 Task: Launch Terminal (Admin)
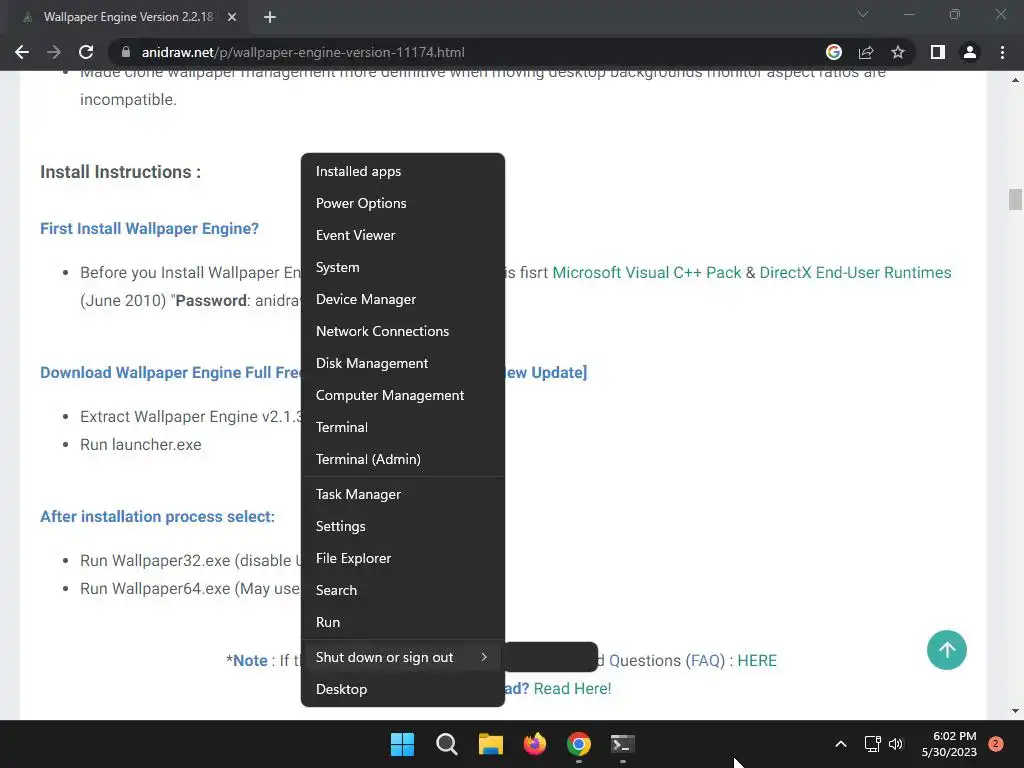click(403, 459)
